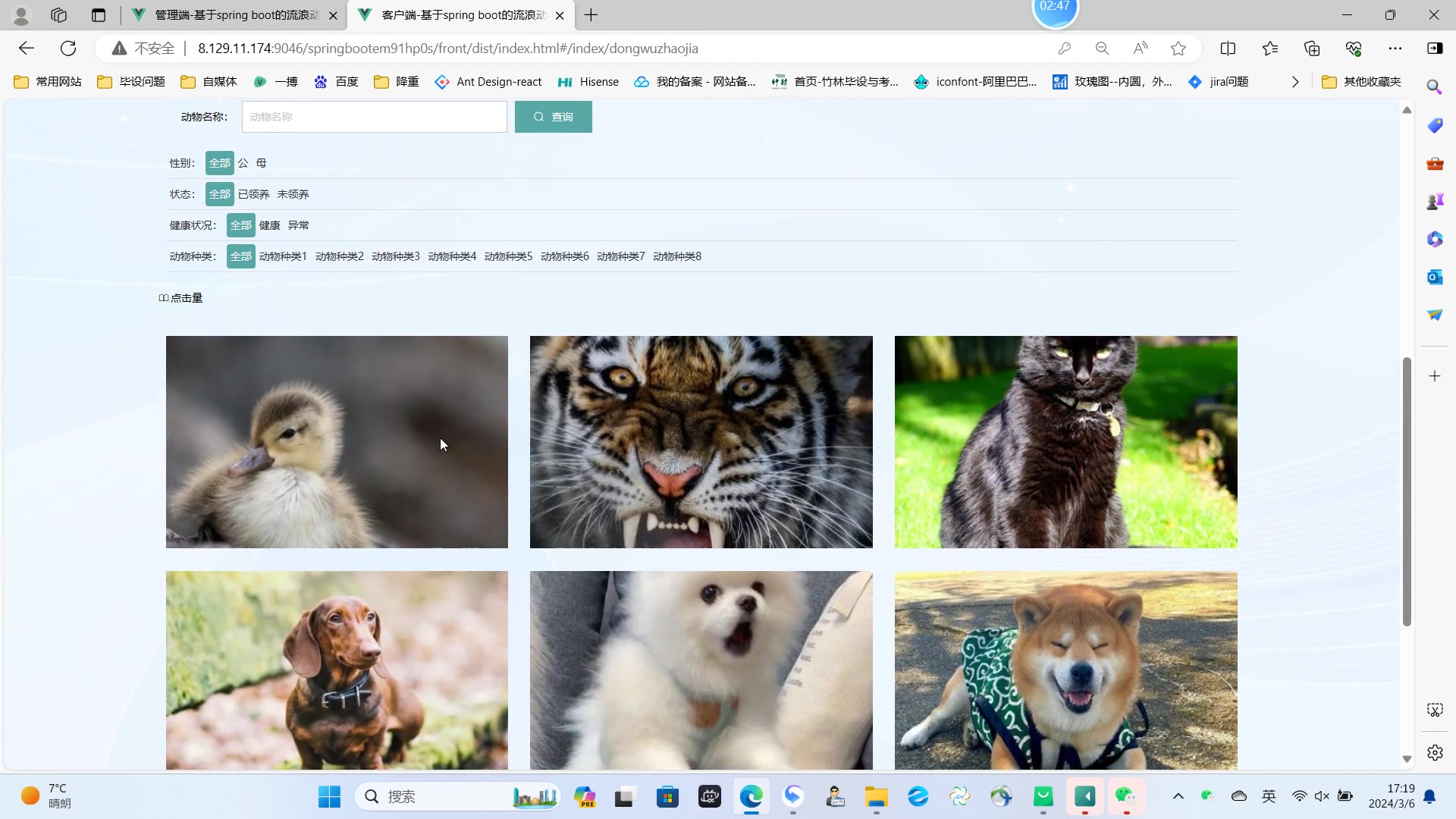1456x819 pixels.
Task: Filter by 未领养 status
Action: point(293,194)
